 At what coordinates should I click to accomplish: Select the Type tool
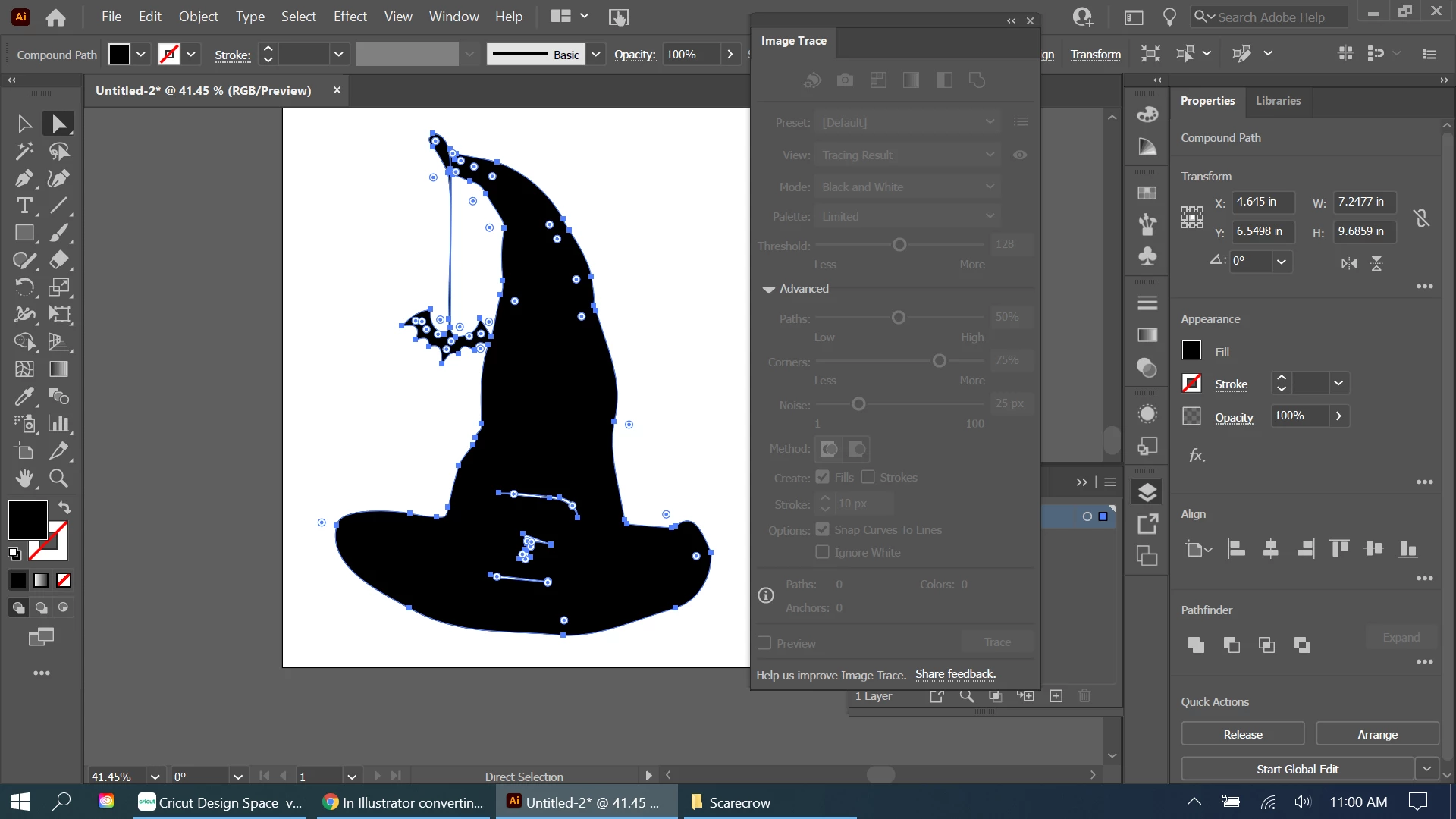click(x=24, y=206)
